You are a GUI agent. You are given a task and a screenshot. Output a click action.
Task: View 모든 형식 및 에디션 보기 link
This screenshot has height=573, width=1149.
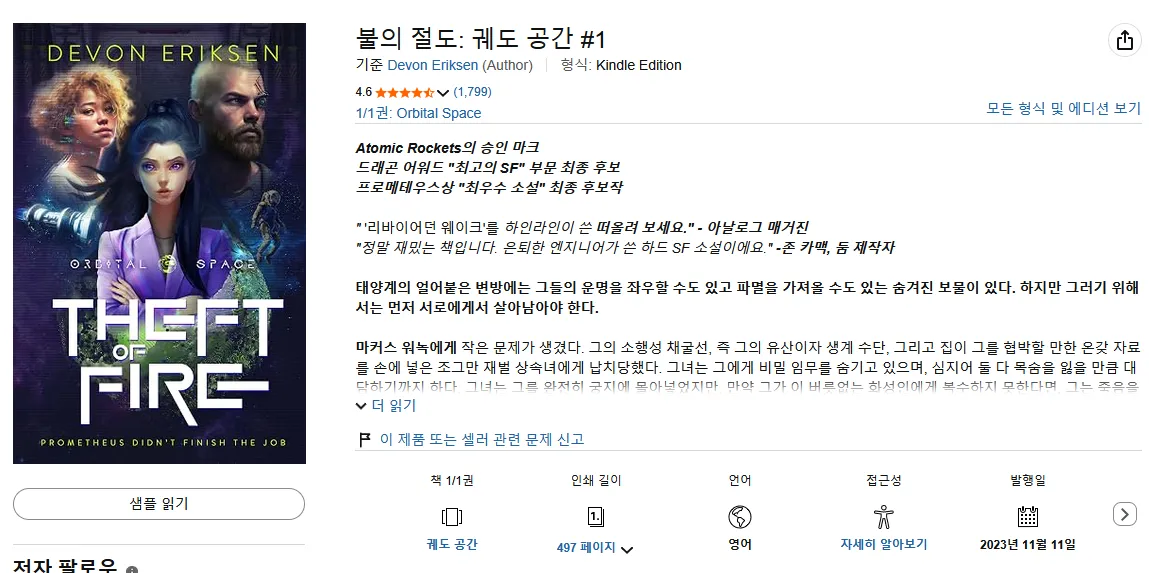(x=1063, y=108)
